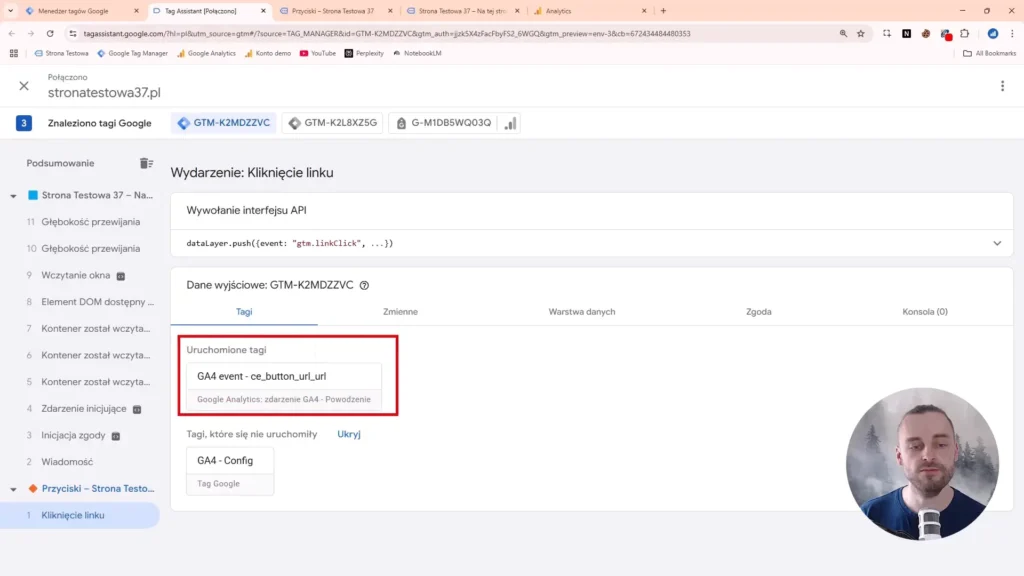Screen dimensions: 1024x576
Task: Open the Konto demo bookmark
Action: (268, 54)
